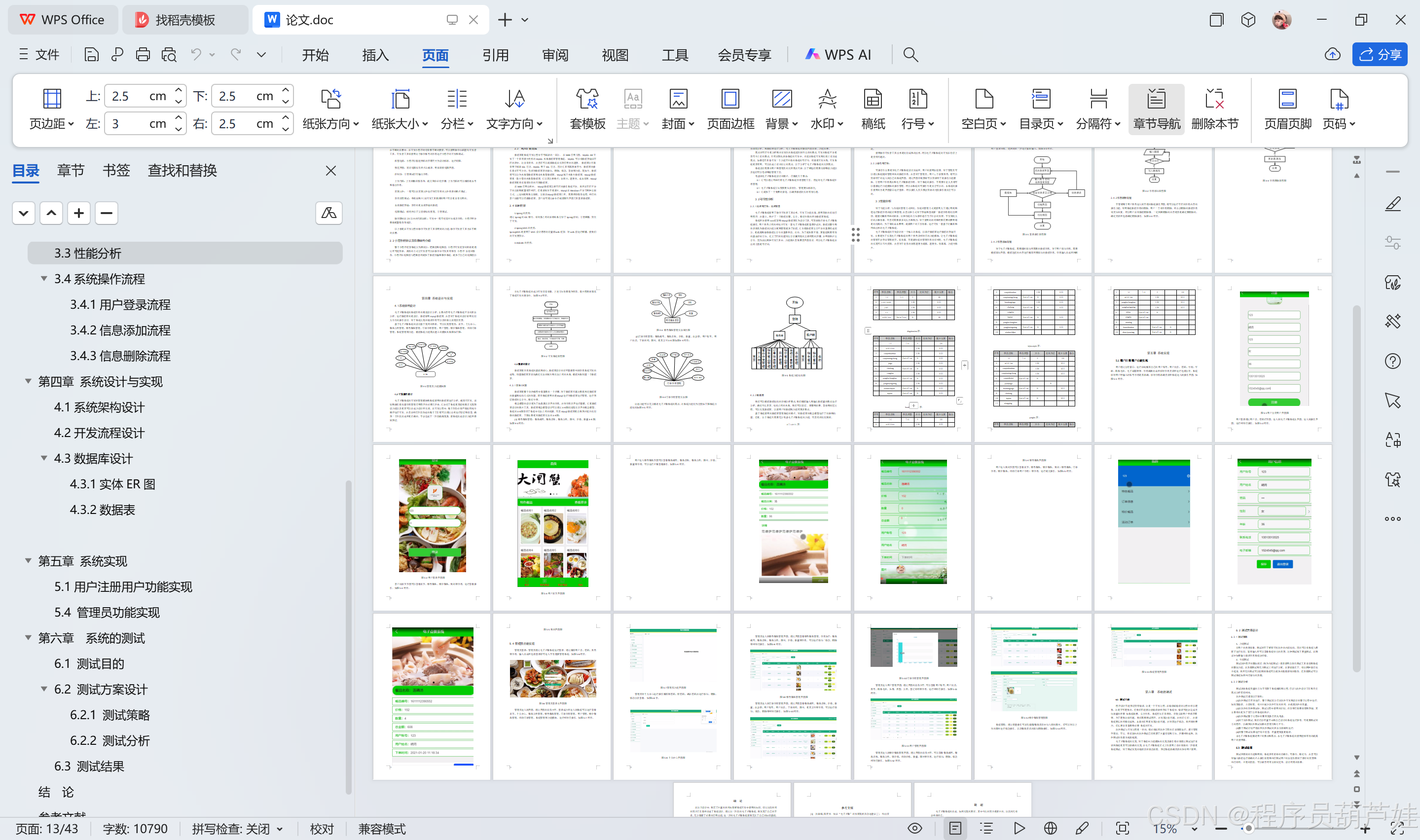Click the cloud upload icon

[x=1332, y=54]
